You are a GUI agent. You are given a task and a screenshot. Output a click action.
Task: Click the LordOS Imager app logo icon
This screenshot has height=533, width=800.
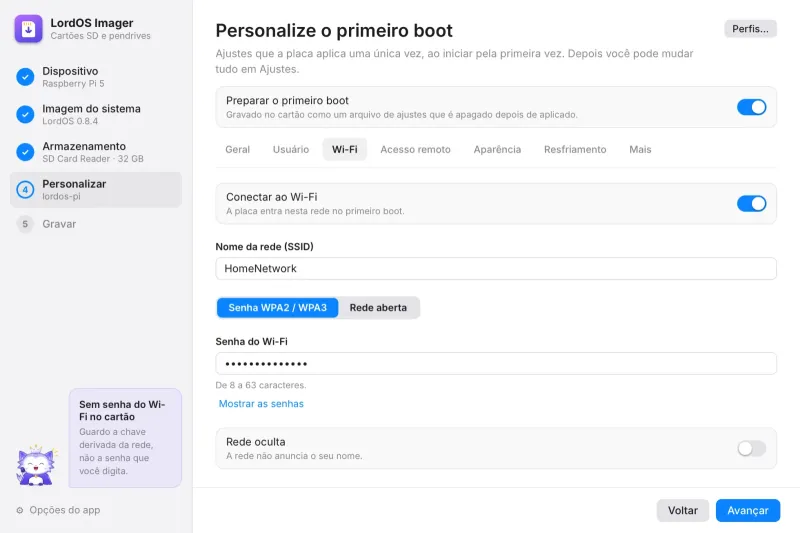click(x=29, y=29)
